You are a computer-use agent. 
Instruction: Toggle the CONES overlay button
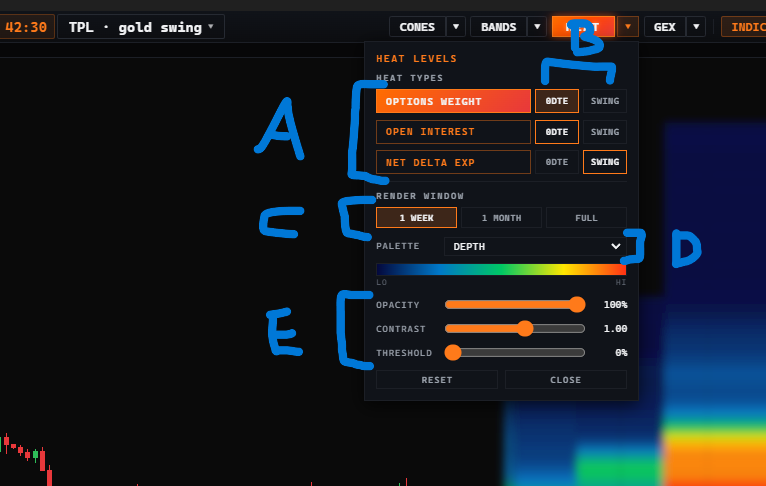click(x=417, y=27)
